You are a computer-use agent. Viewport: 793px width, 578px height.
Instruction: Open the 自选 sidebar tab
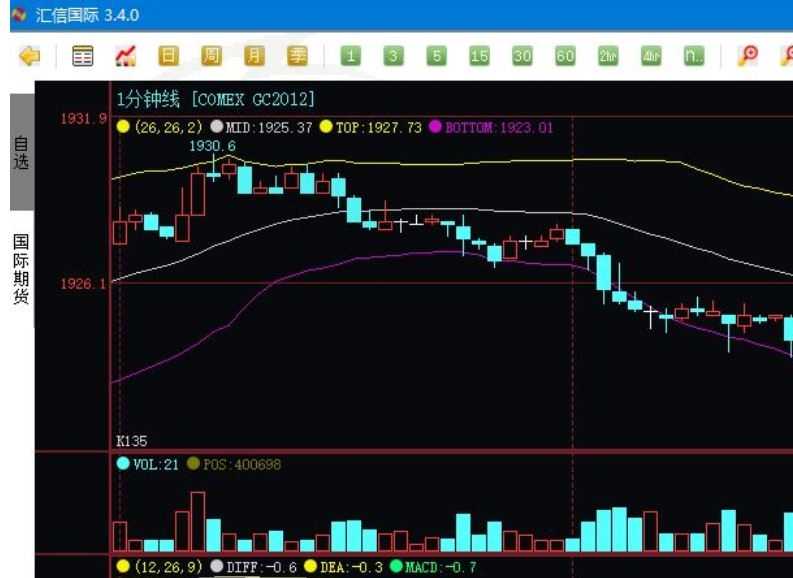point(22,152)
